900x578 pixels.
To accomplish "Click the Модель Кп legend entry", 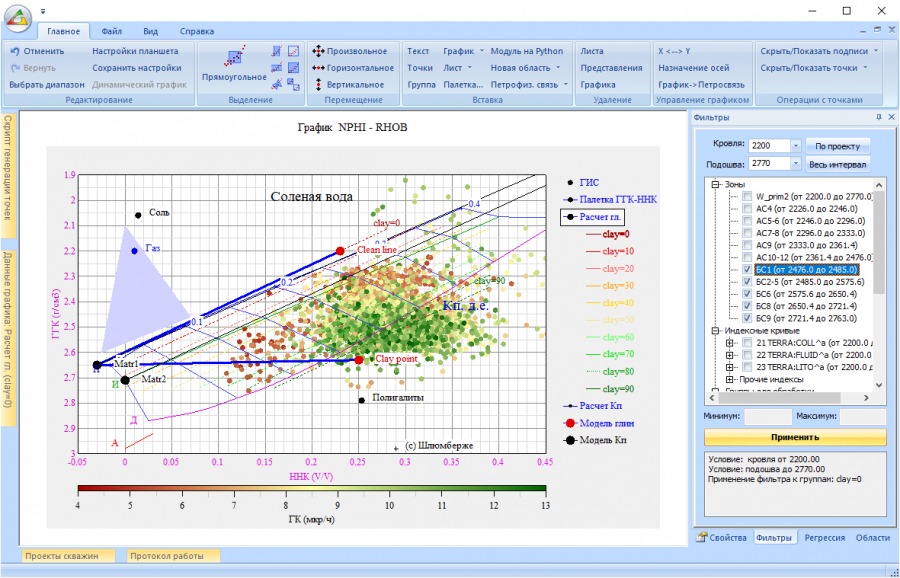I will click(595, 440).
